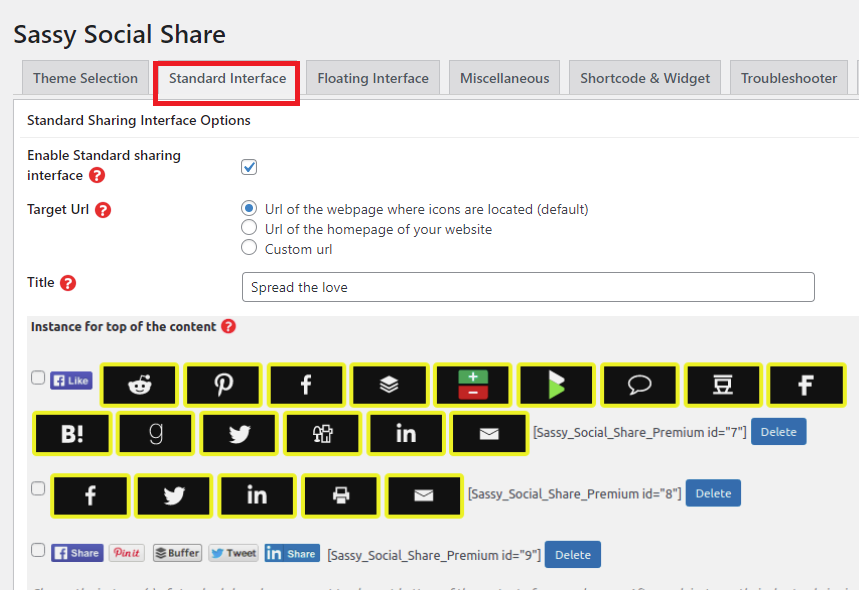Check the box for id="8" instance

point(38,488)
